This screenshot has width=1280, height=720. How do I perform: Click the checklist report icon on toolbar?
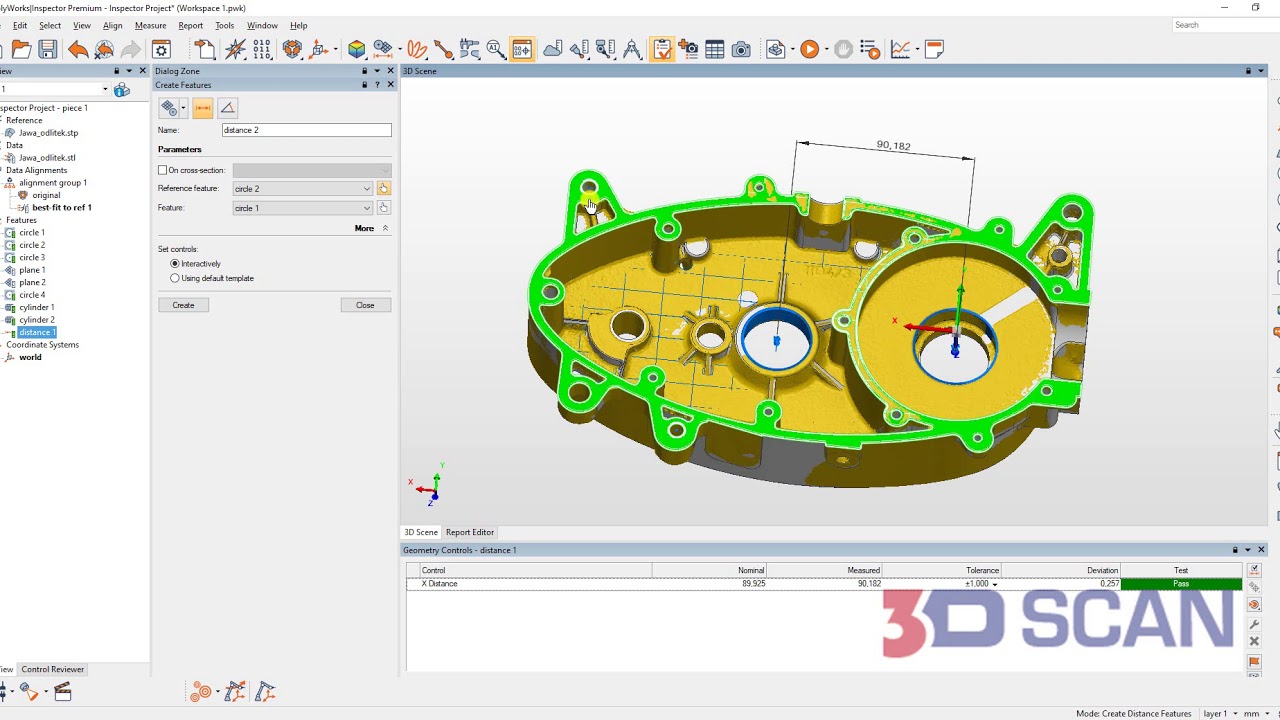662,48
